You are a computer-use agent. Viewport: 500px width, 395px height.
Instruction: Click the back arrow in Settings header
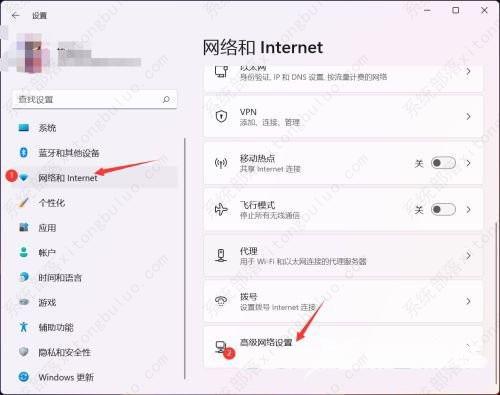click(16, 15)
